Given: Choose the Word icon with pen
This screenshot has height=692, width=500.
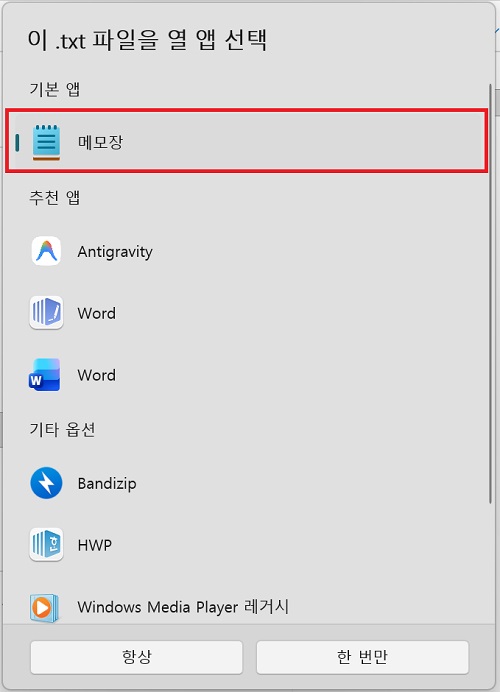Looking at the screenshot, I should (x=46, y=313).
